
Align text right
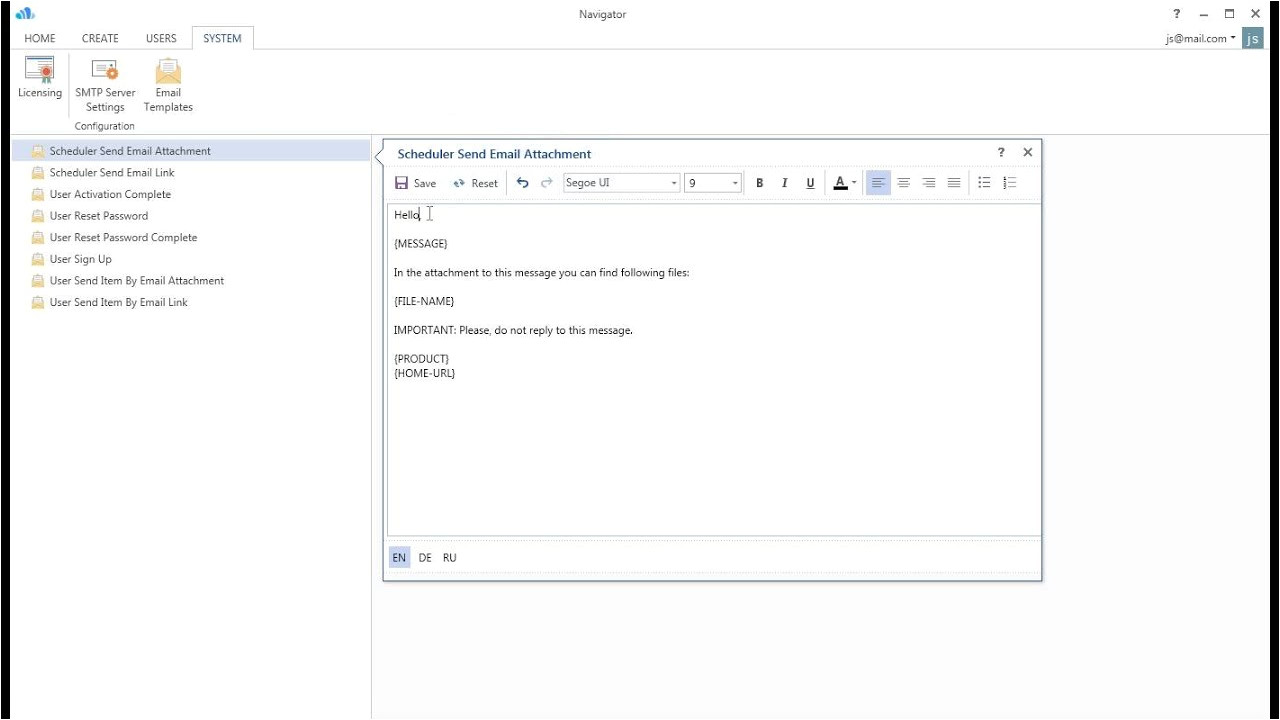click(x=929, y=183)
